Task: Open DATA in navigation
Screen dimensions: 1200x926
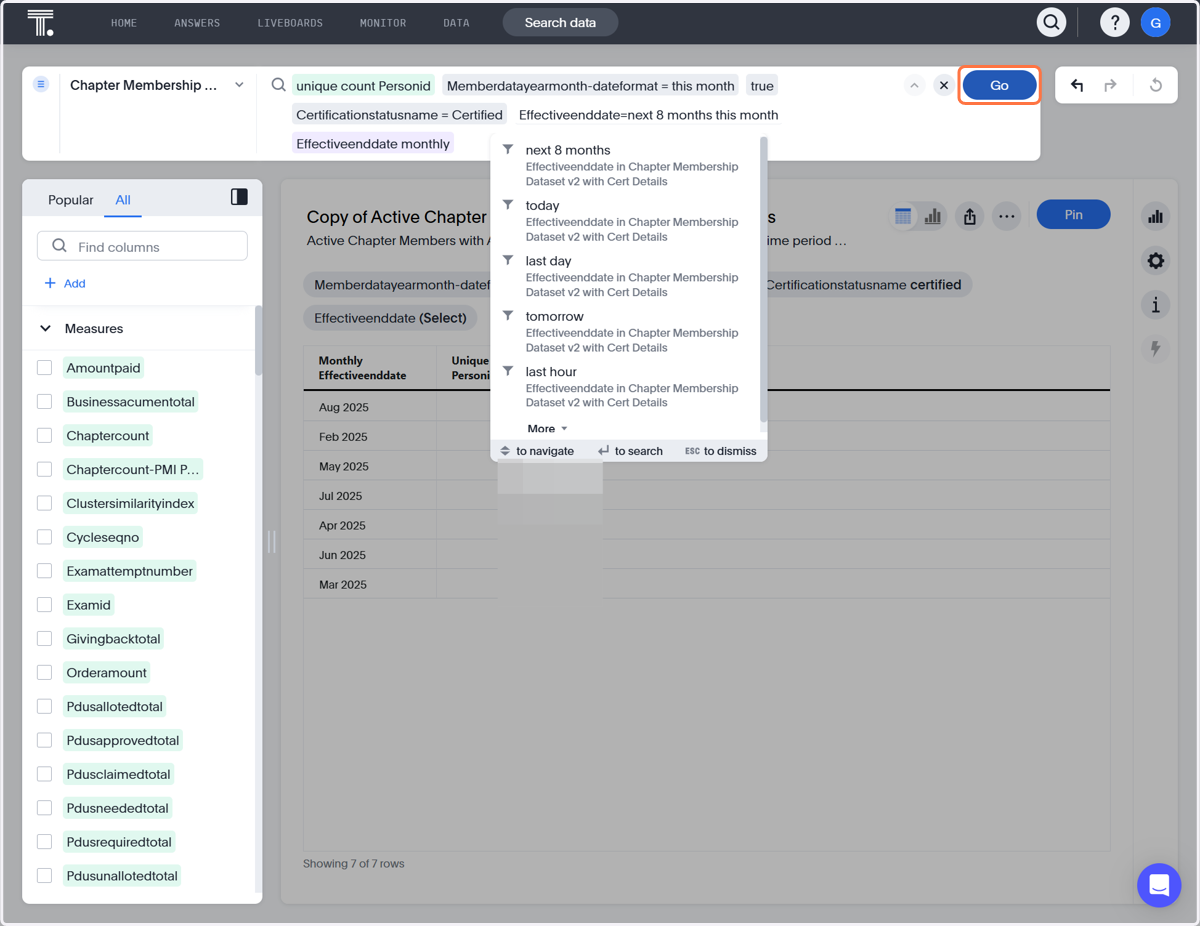Action: point(456,23)
